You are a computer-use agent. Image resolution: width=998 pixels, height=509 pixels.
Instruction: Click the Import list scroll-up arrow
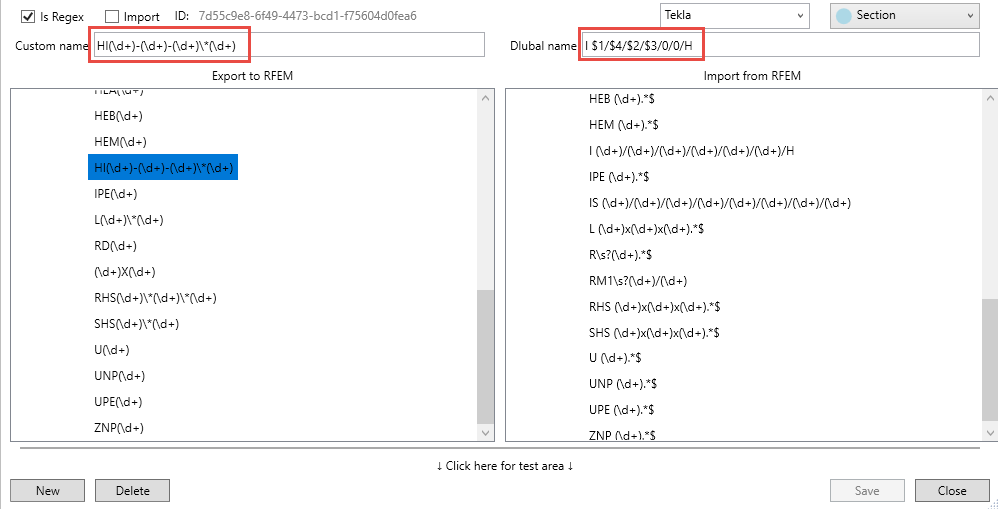[x=990, y=98]
